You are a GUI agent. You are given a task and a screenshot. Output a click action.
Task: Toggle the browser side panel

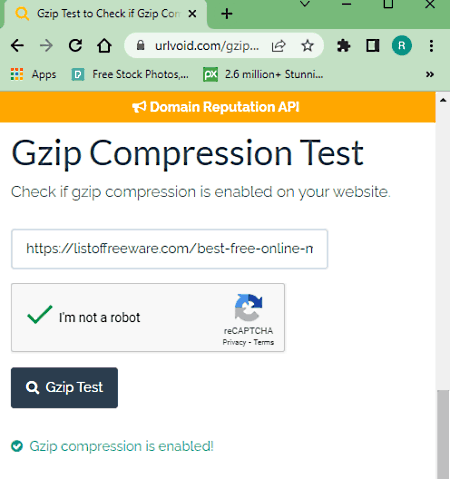372,46
